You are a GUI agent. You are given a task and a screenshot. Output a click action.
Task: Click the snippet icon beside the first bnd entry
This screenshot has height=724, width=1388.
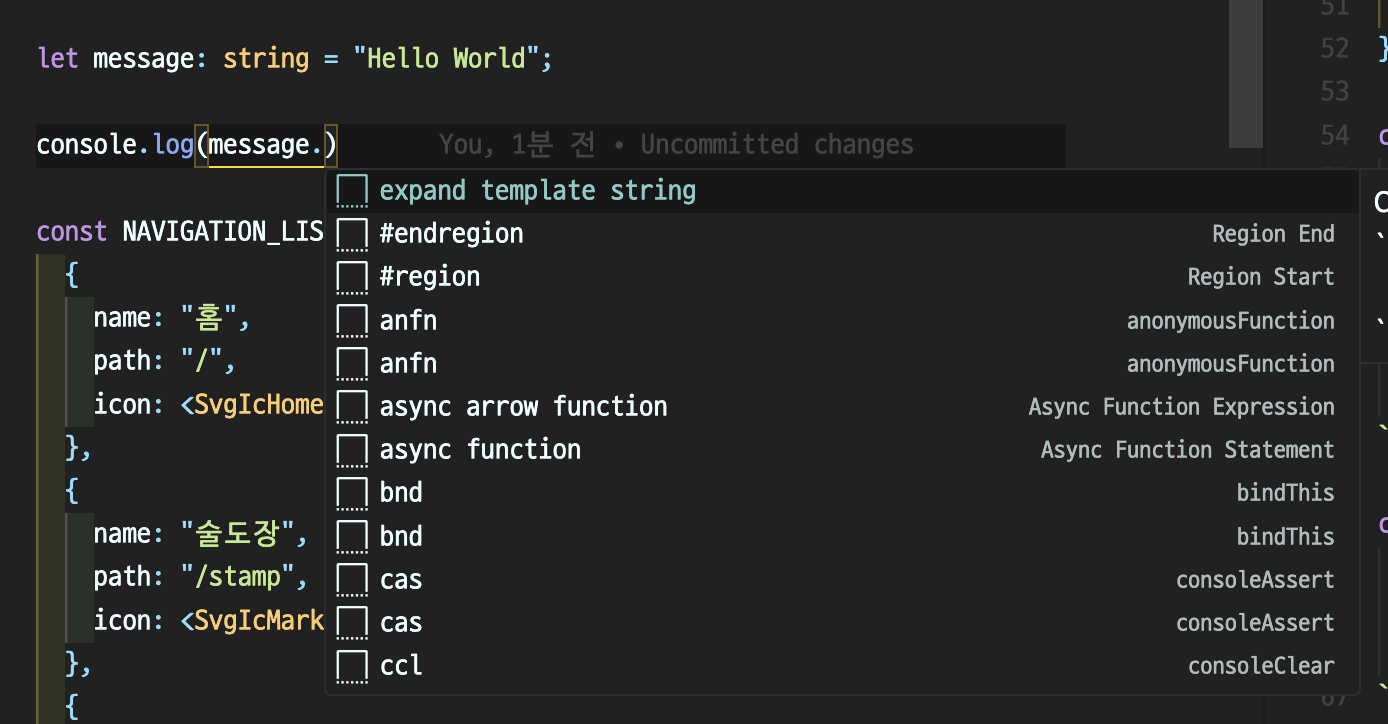352,493
